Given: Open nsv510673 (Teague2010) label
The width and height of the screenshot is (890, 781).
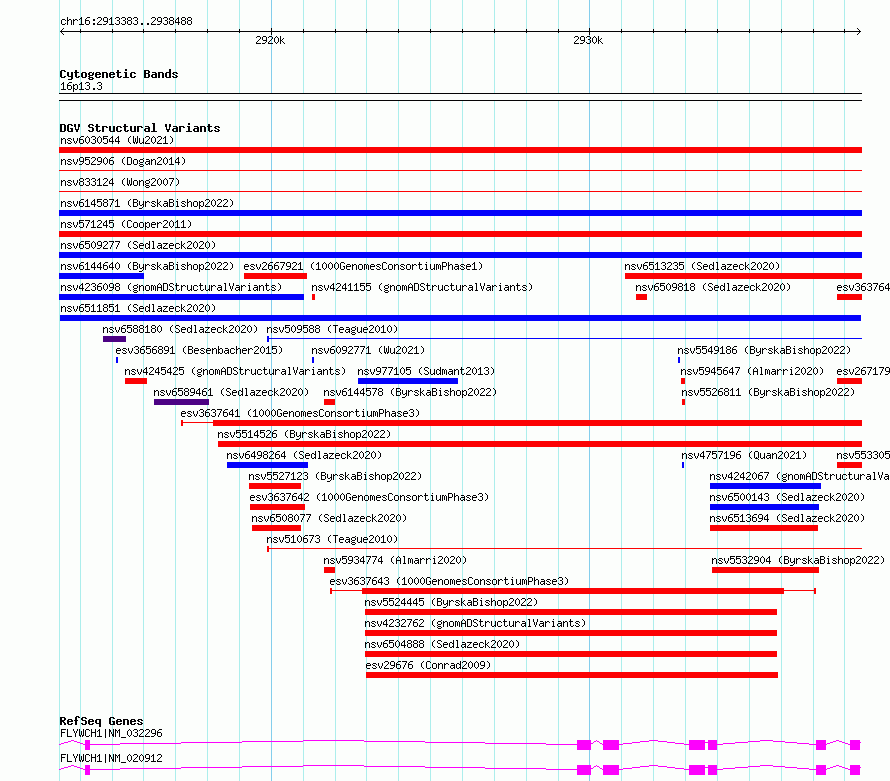Looking at the screenshot, I should point(332,539).
